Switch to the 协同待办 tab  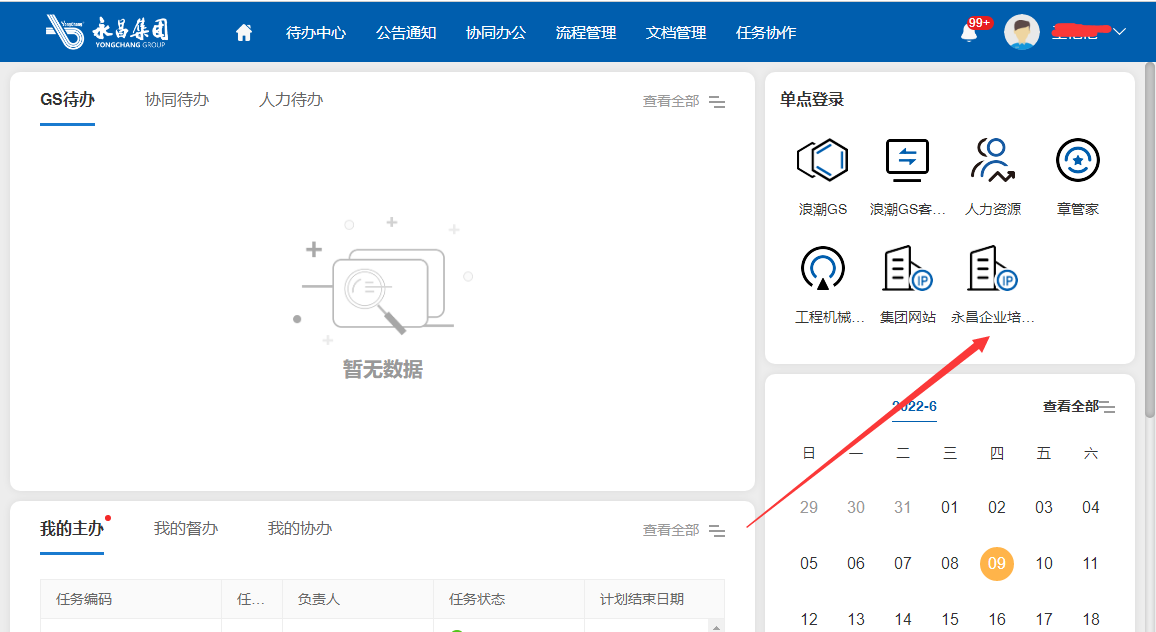coord(177,100)
